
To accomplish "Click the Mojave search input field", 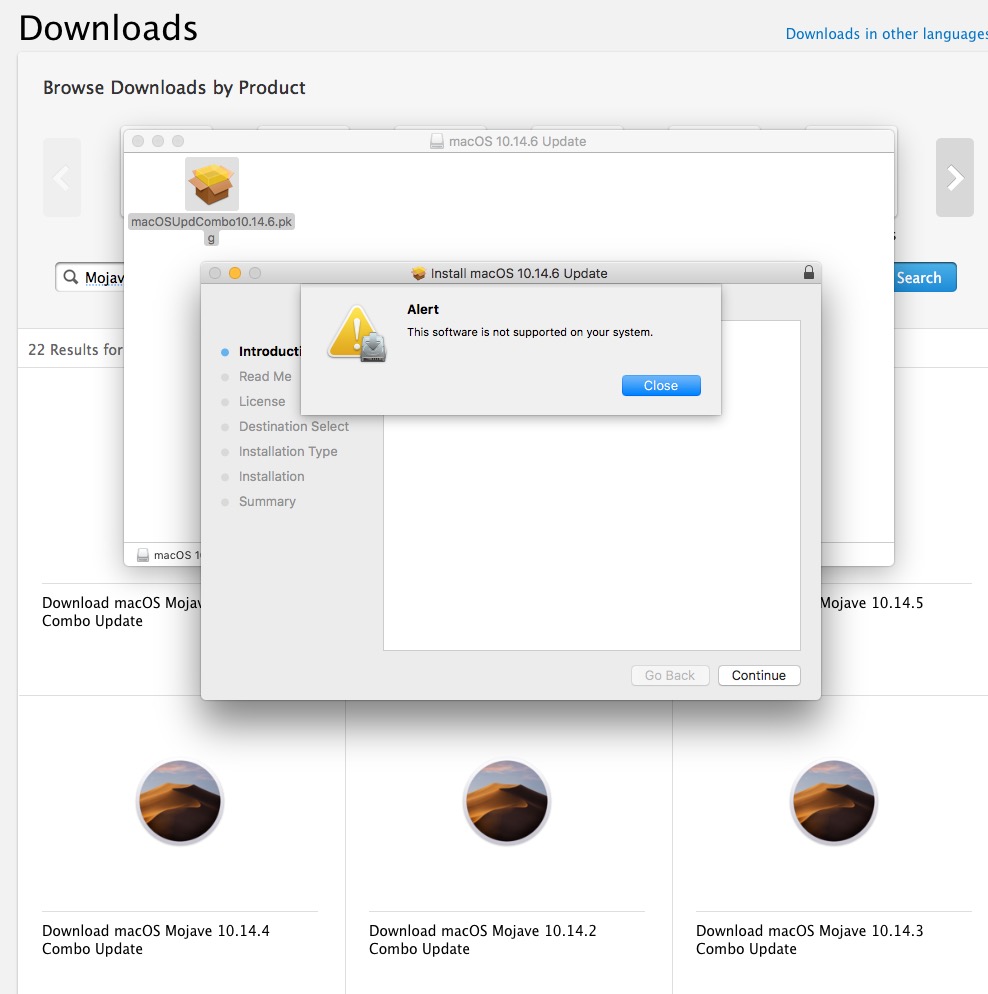I will 90,277.
